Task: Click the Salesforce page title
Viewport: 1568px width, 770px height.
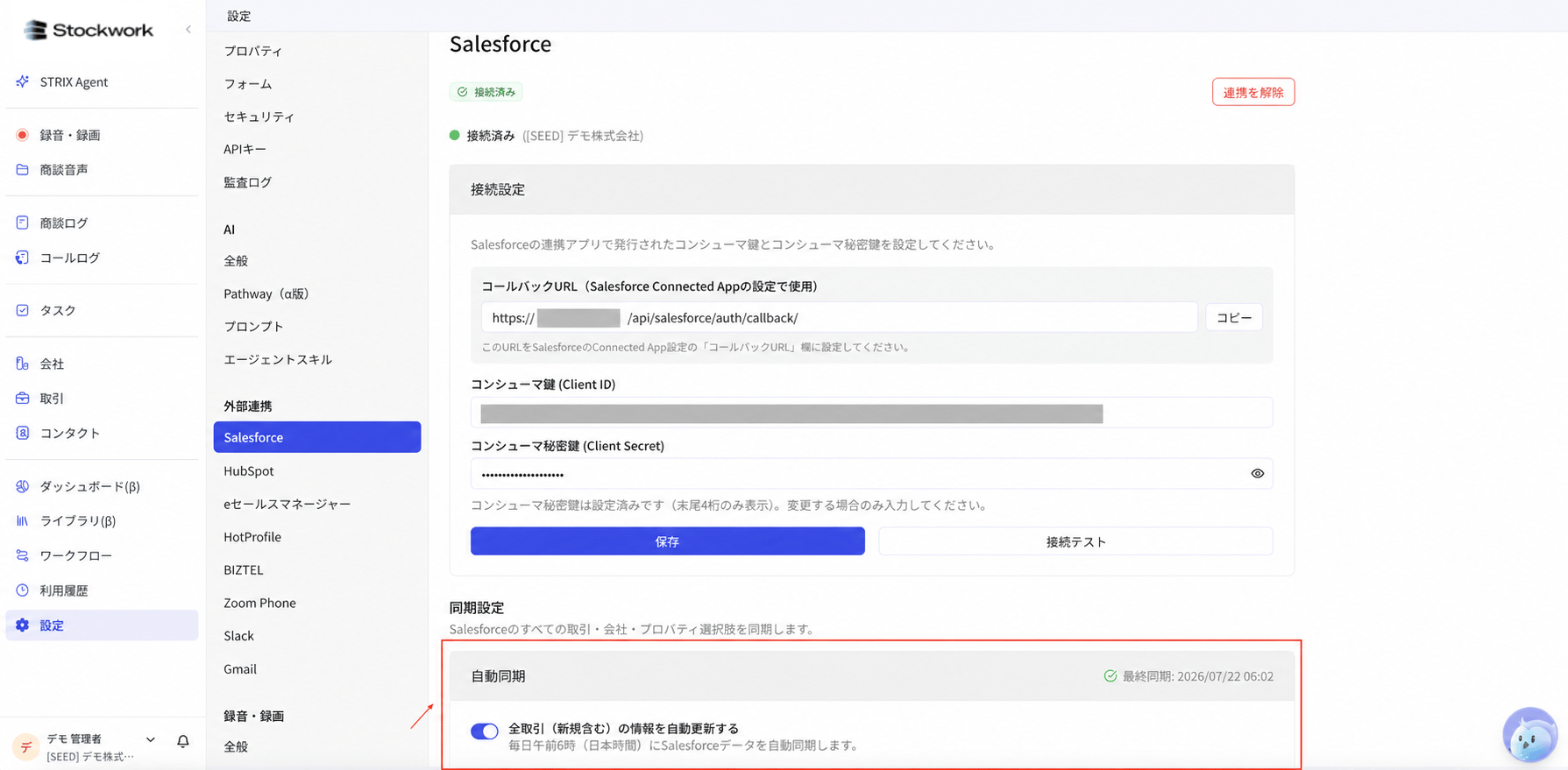Action: (500, 44)
